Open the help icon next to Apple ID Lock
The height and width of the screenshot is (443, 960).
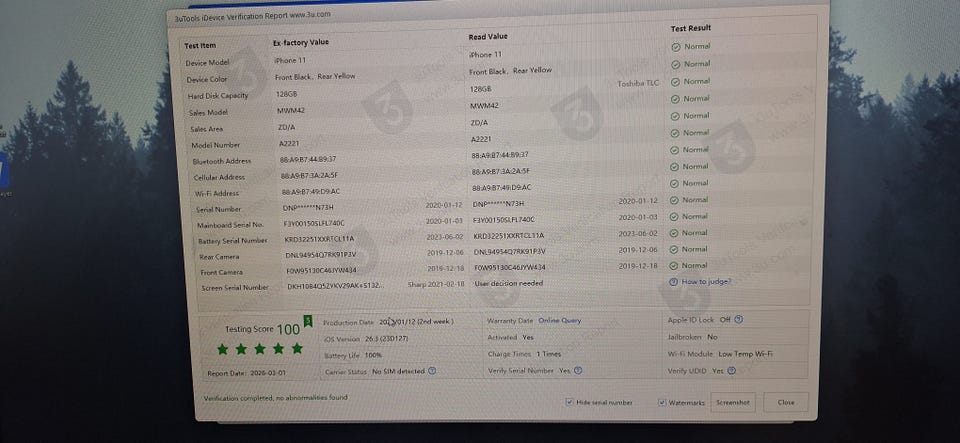tap(738, 319)
